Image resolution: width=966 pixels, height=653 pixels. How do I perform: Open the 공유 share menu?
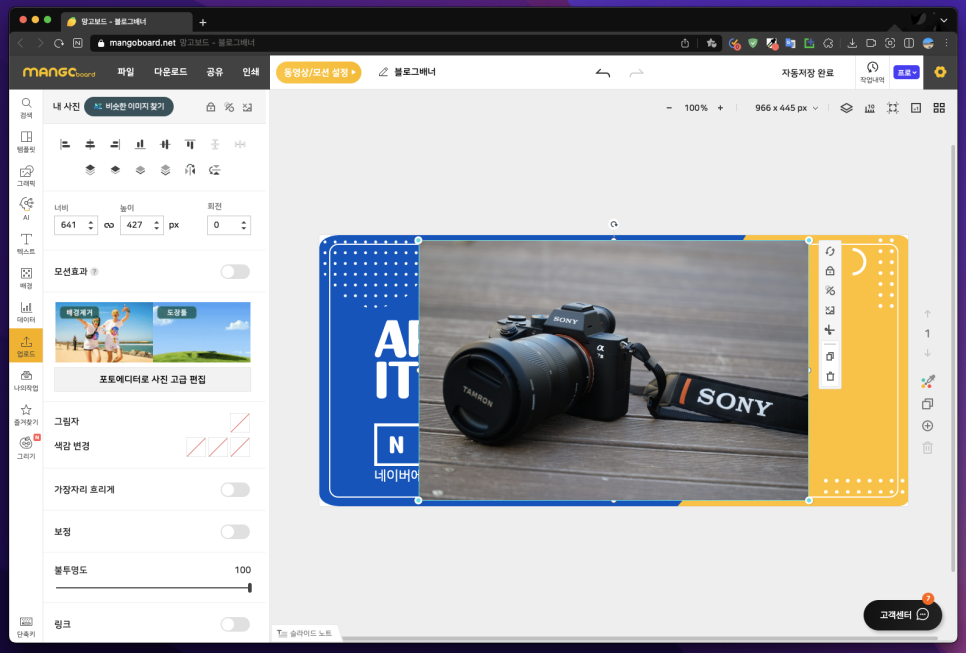tap(214, 72)
